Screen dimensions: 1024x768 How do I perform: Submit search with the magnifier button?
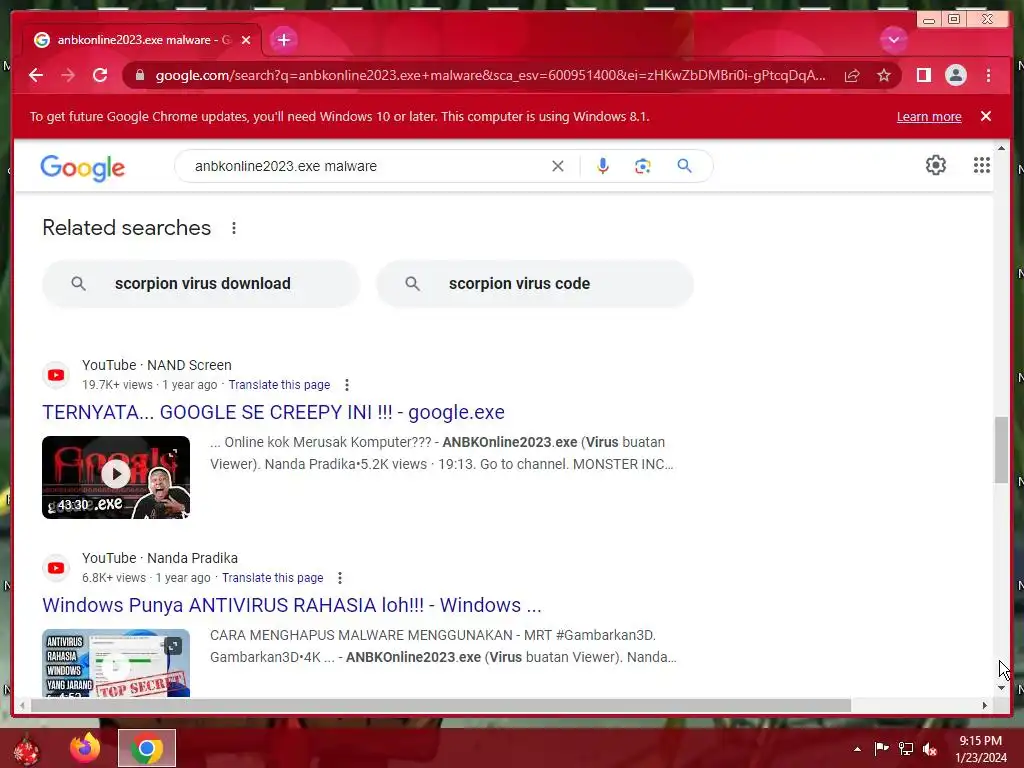pyautogui.click(x=684, y=166)
